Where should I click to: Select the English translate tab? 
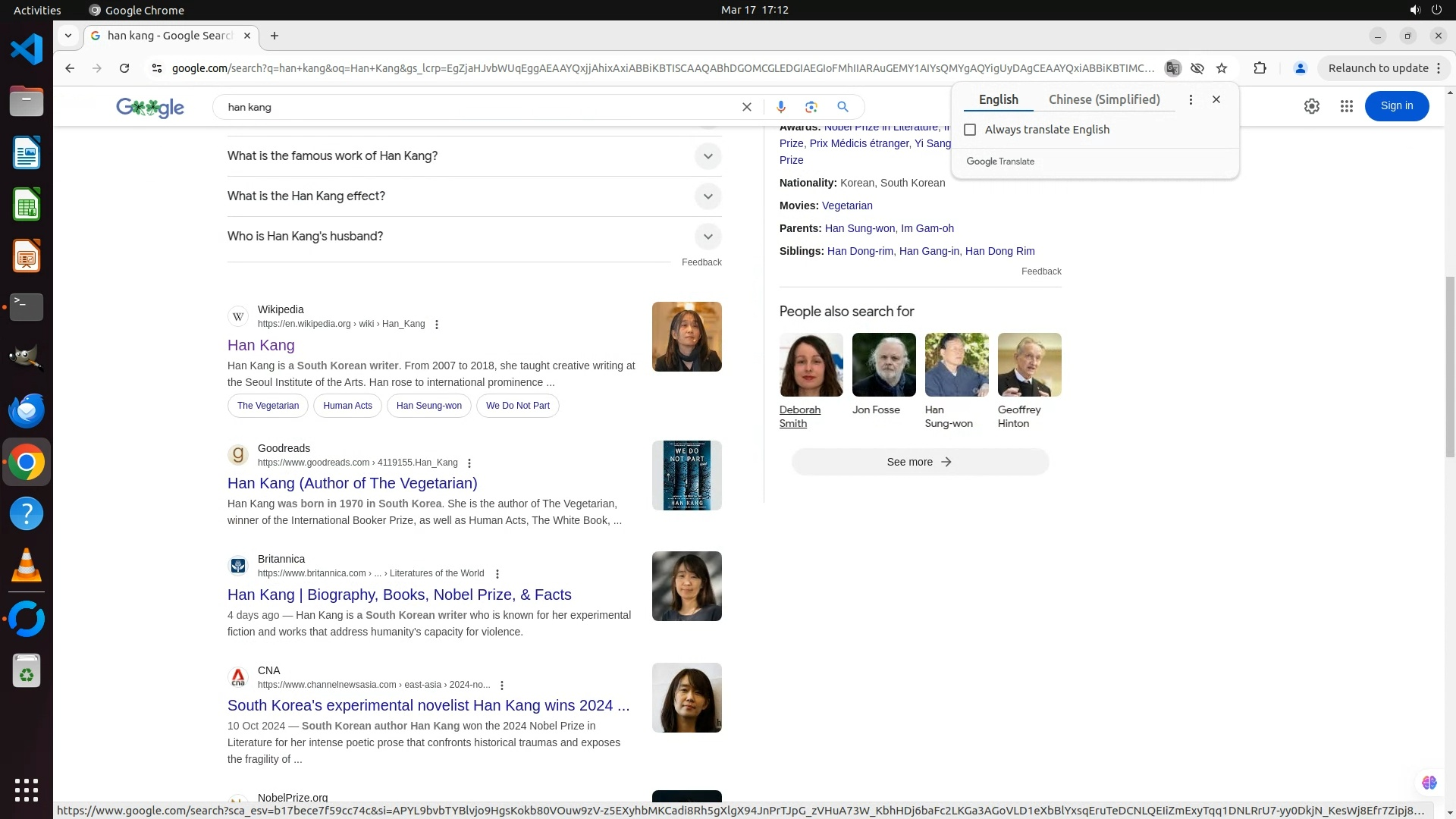pyautogui.click(x=998, y=100)
